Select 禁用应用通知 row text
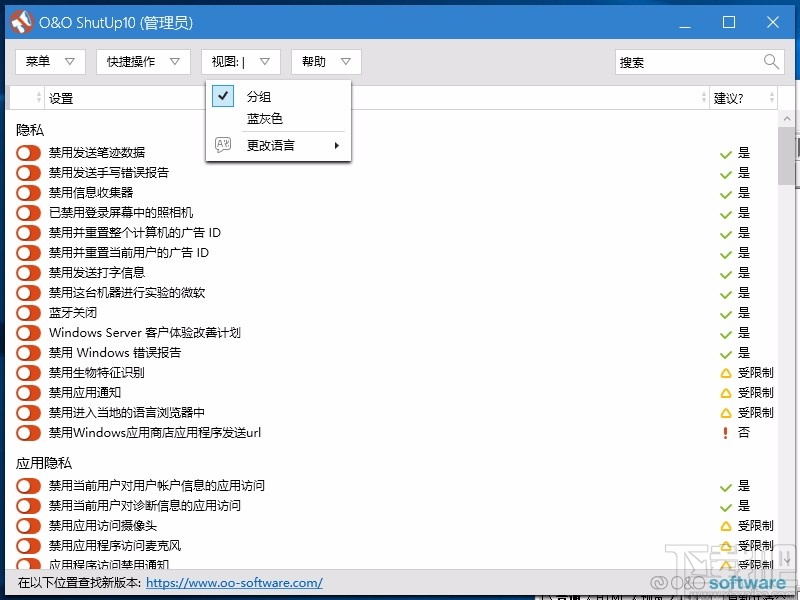This screenshot has width=800, height=600. click(x=85, y=392)
